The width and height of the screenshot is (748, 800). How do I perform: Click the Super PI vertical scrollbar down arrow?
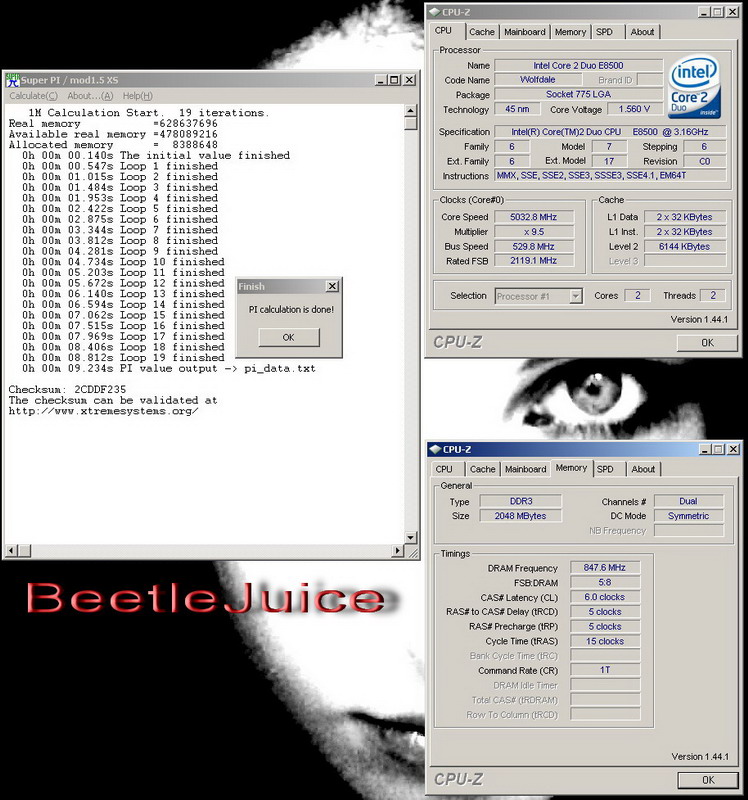(x=411, y=537)
